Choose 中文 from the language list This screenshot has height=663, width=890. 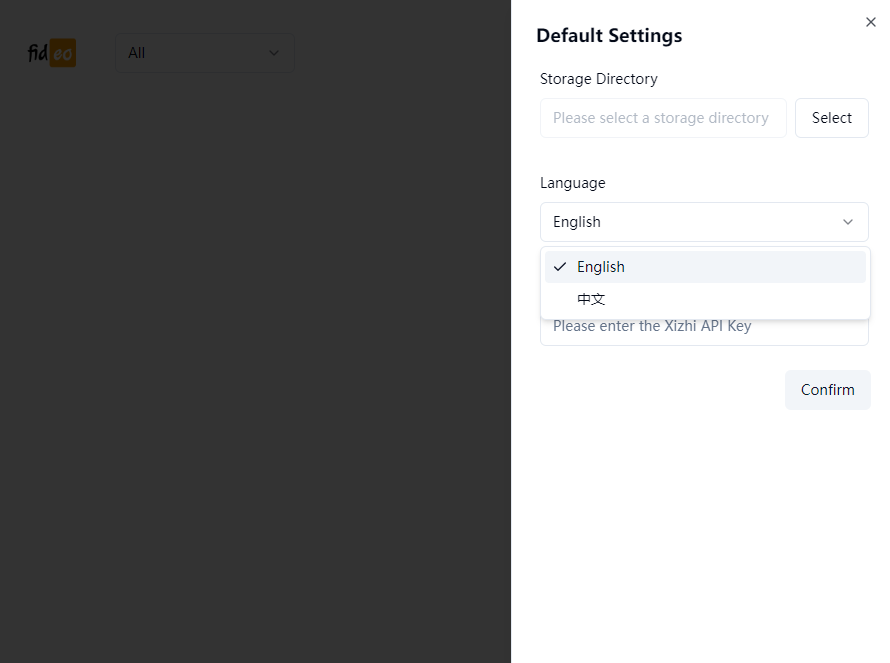pyautogui.click(x=705, y=299)
